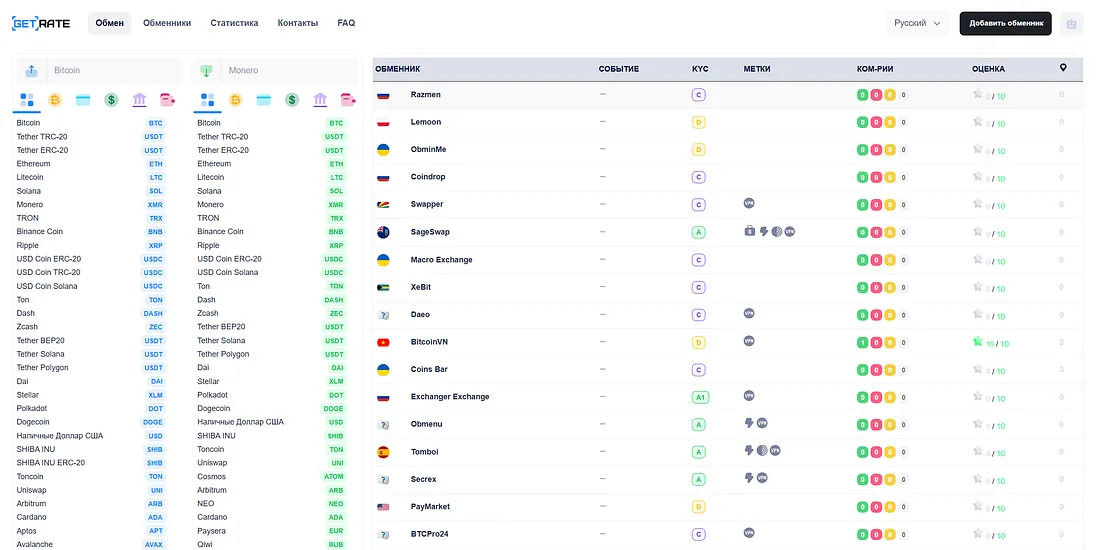1100x550 pixels.
Task: Choose the bank filter icon in give column
Action: (x=139, y=100)
